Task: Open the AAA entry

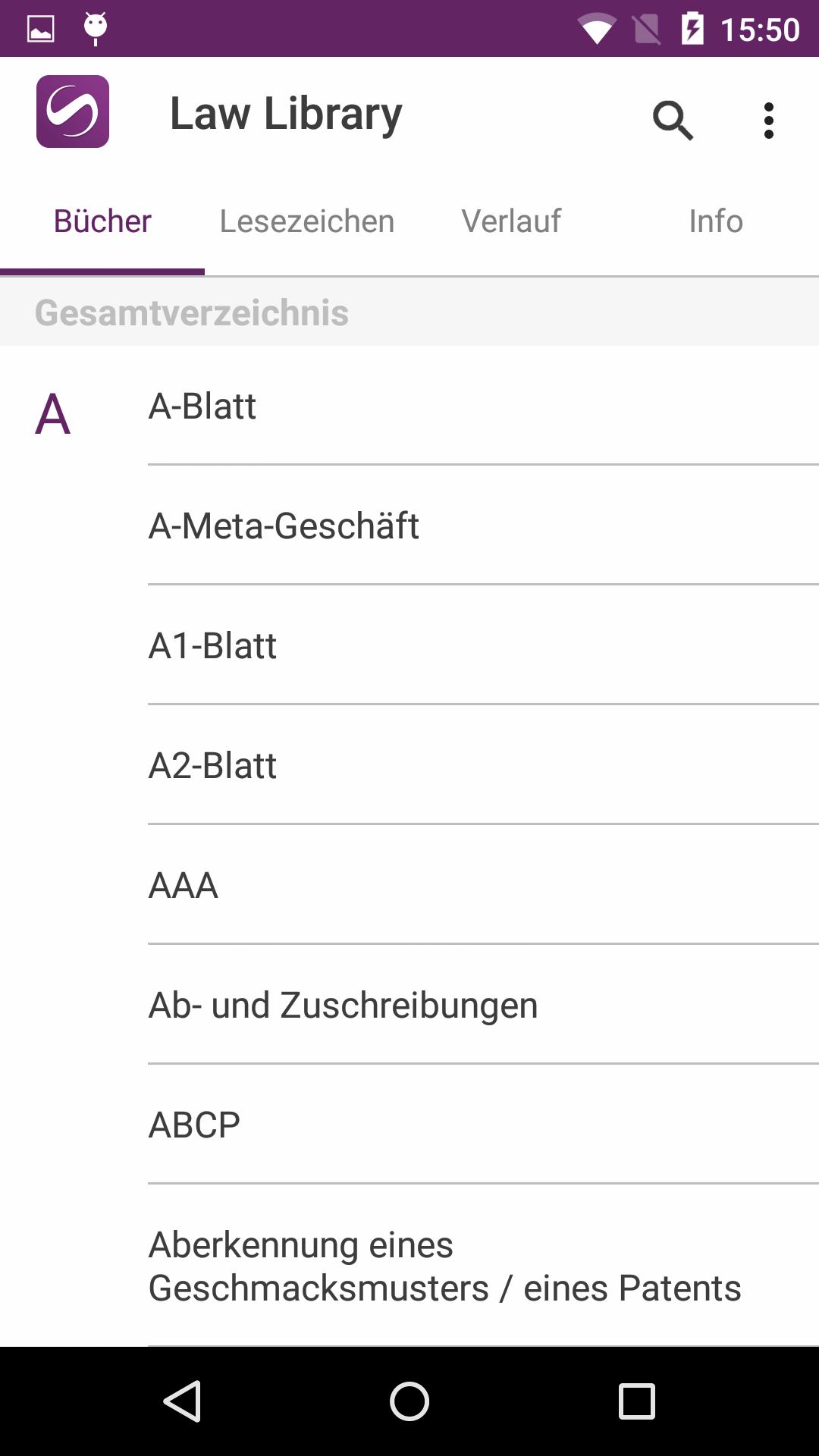Action: click(483, 885)
